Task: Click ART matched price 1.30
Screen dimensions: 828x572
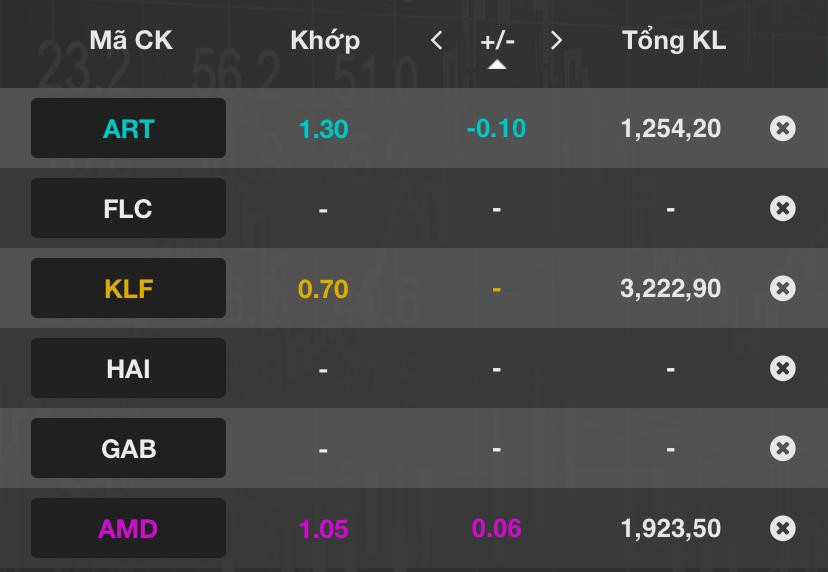Action: [x=323, y=128]
